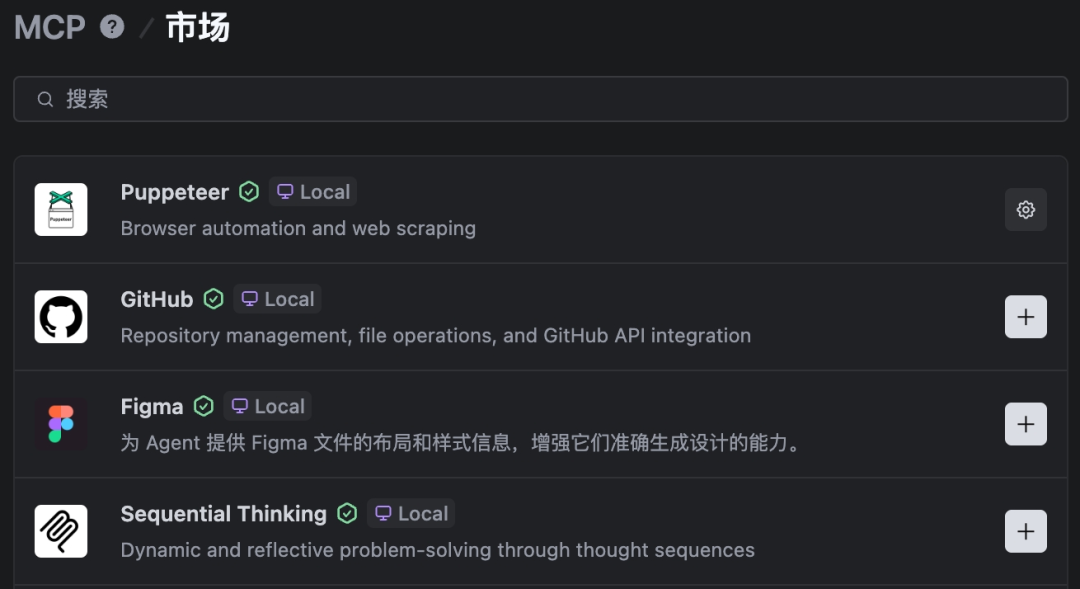The image size is (1080, 589).
Task: Click the help question mark icon beside MCP
Action: tap(112, 27)
